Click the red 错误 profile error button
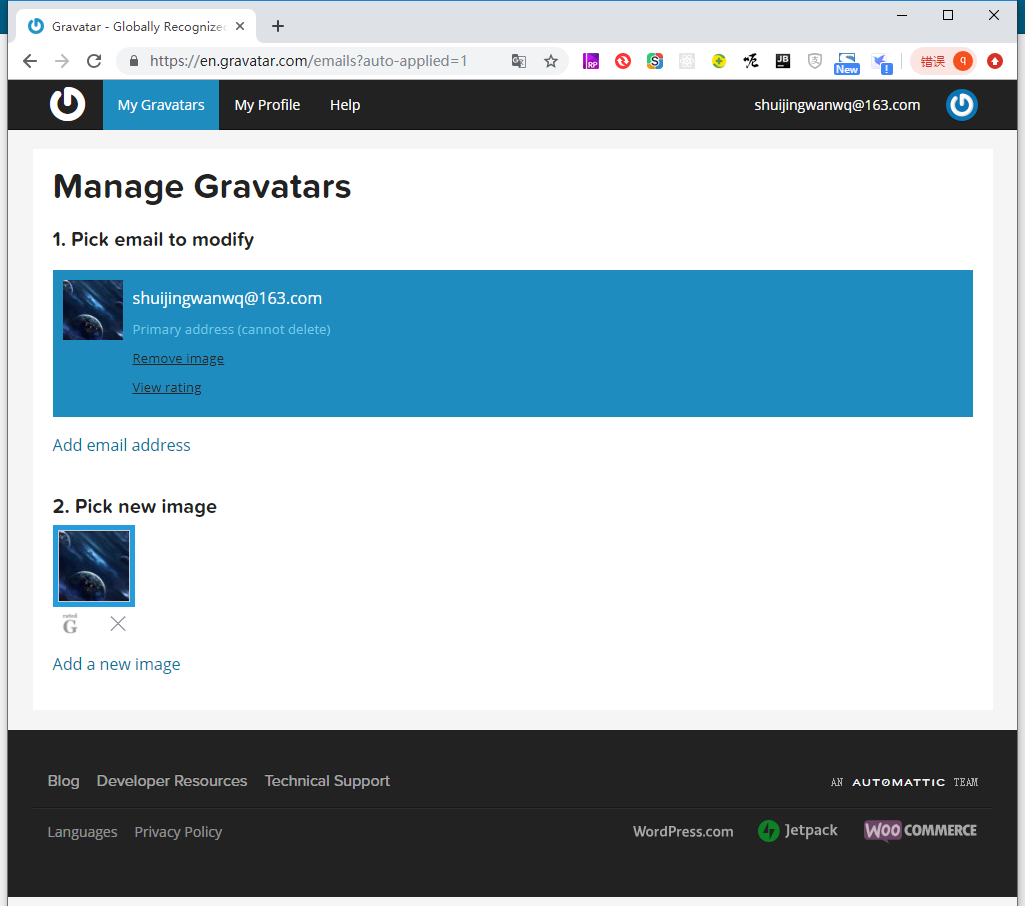The width and height of the screenshot is (1025, 906). [x=944, y=61]
